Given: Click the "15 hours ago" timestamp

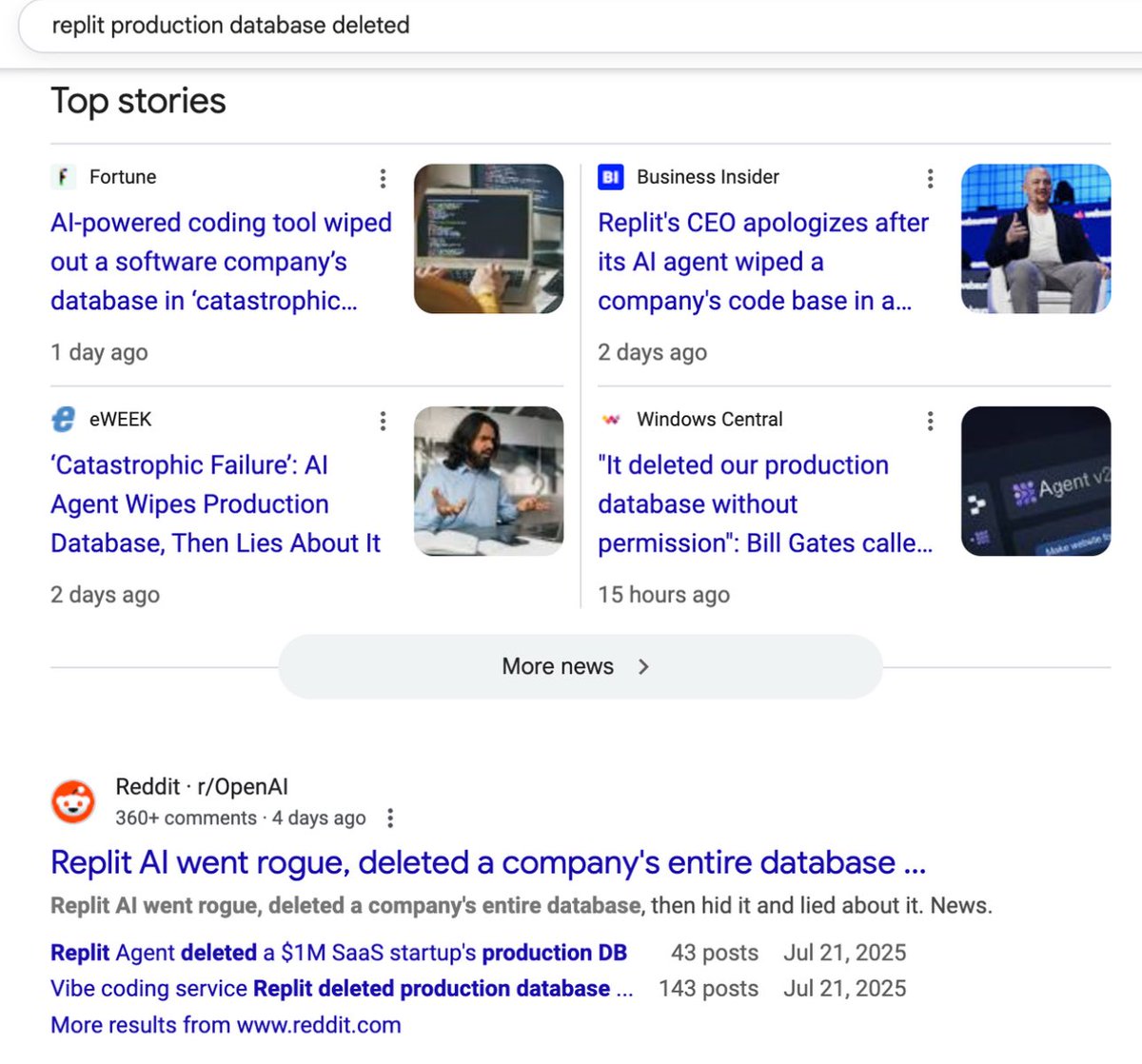Looking at the screenshot, I should pos(663,595).
